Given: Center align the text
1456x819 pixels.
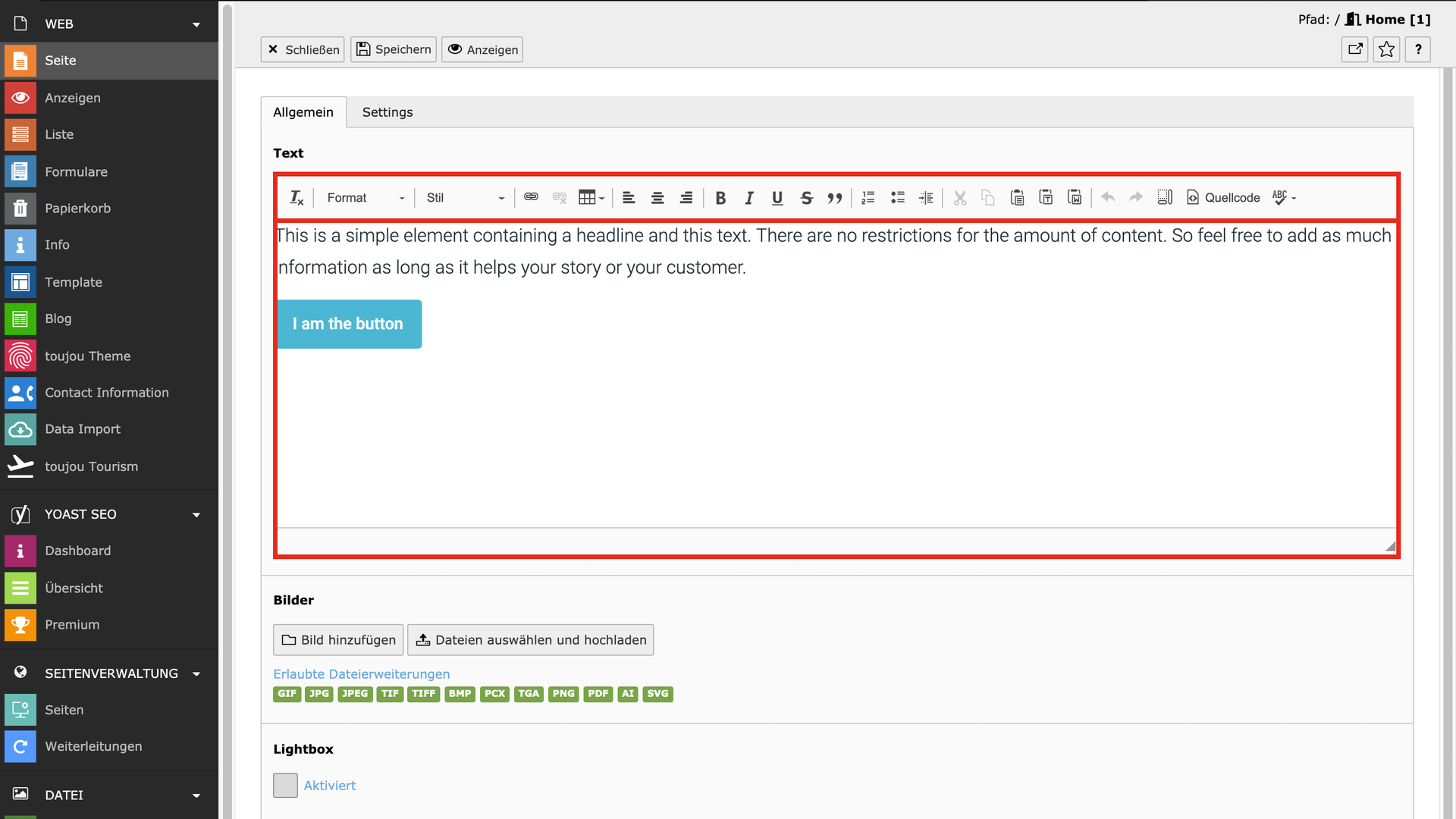Looking at the screenshot, I should tap(657, 198).
